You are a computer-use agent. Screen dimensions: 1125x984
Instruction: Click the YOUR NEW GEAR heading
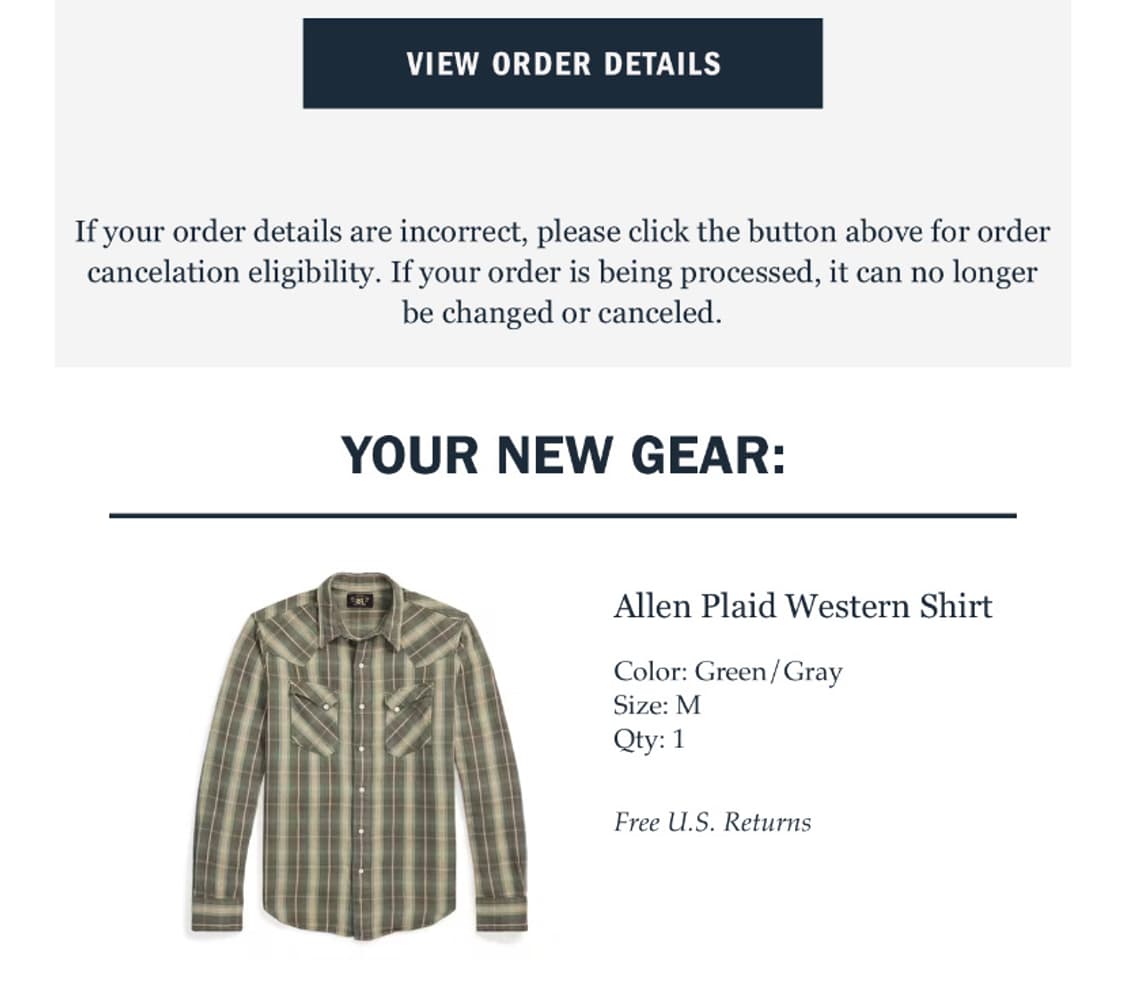click(x=563, y=456)
